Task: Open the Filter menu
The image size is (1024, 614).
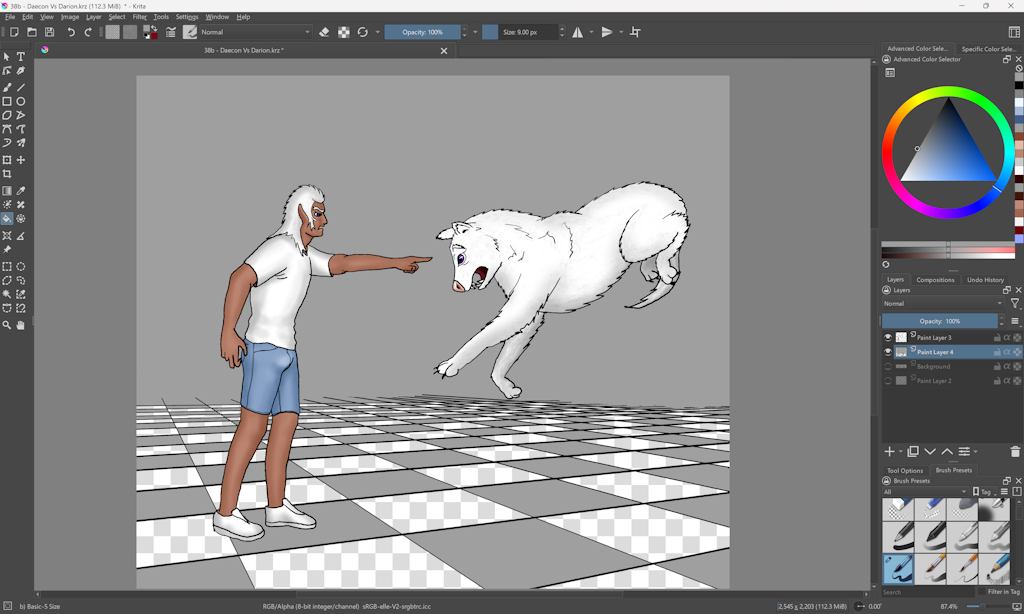Action: (140, 17)
